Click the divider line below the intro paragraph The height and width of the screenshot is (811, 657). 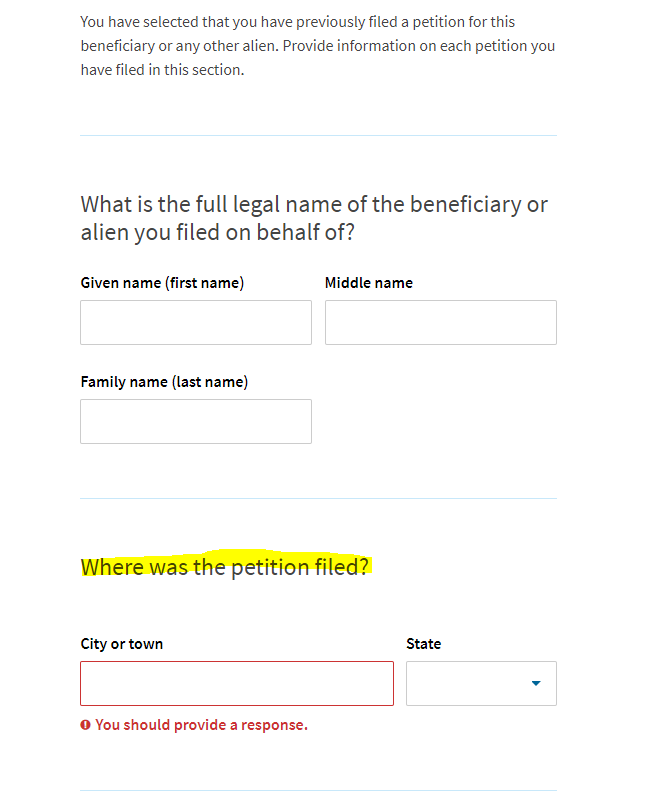[x=318, y=136]
